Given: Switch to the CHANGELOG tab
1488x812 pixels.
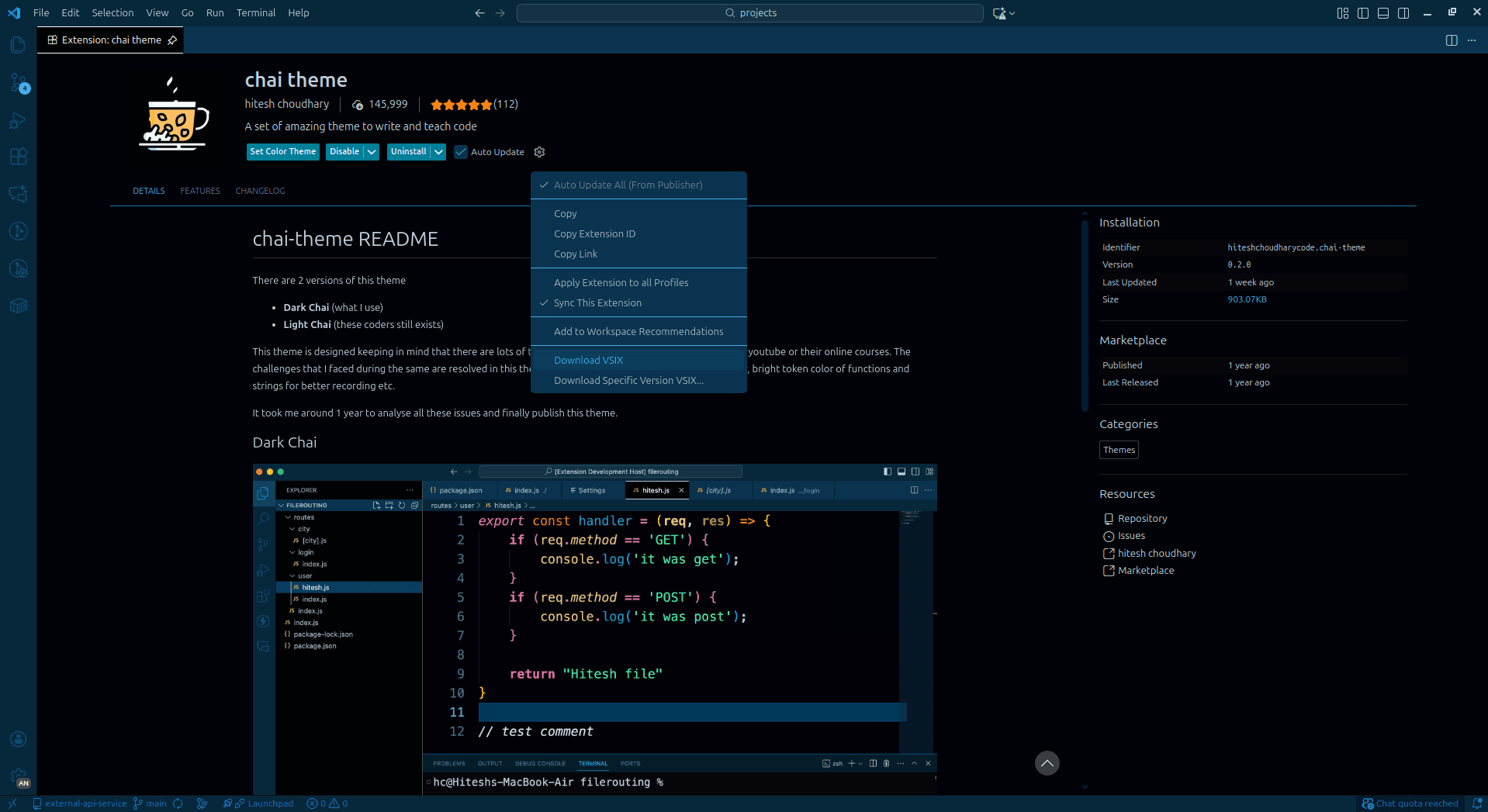Looking at the screenshot, I should click(x=260, y=191).
